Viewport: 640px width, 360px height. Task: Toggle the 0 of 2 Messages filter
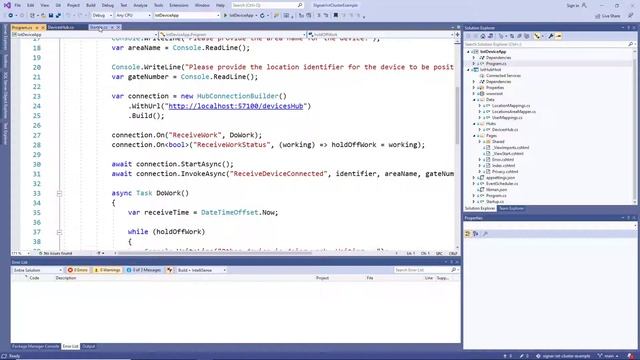tap(143, 270)
